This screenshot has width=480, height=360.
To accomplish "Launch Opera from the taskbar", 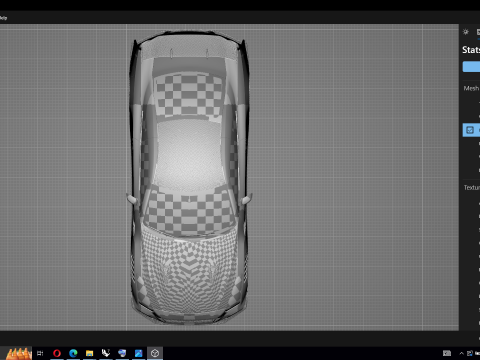I will (x=57, y=353).
